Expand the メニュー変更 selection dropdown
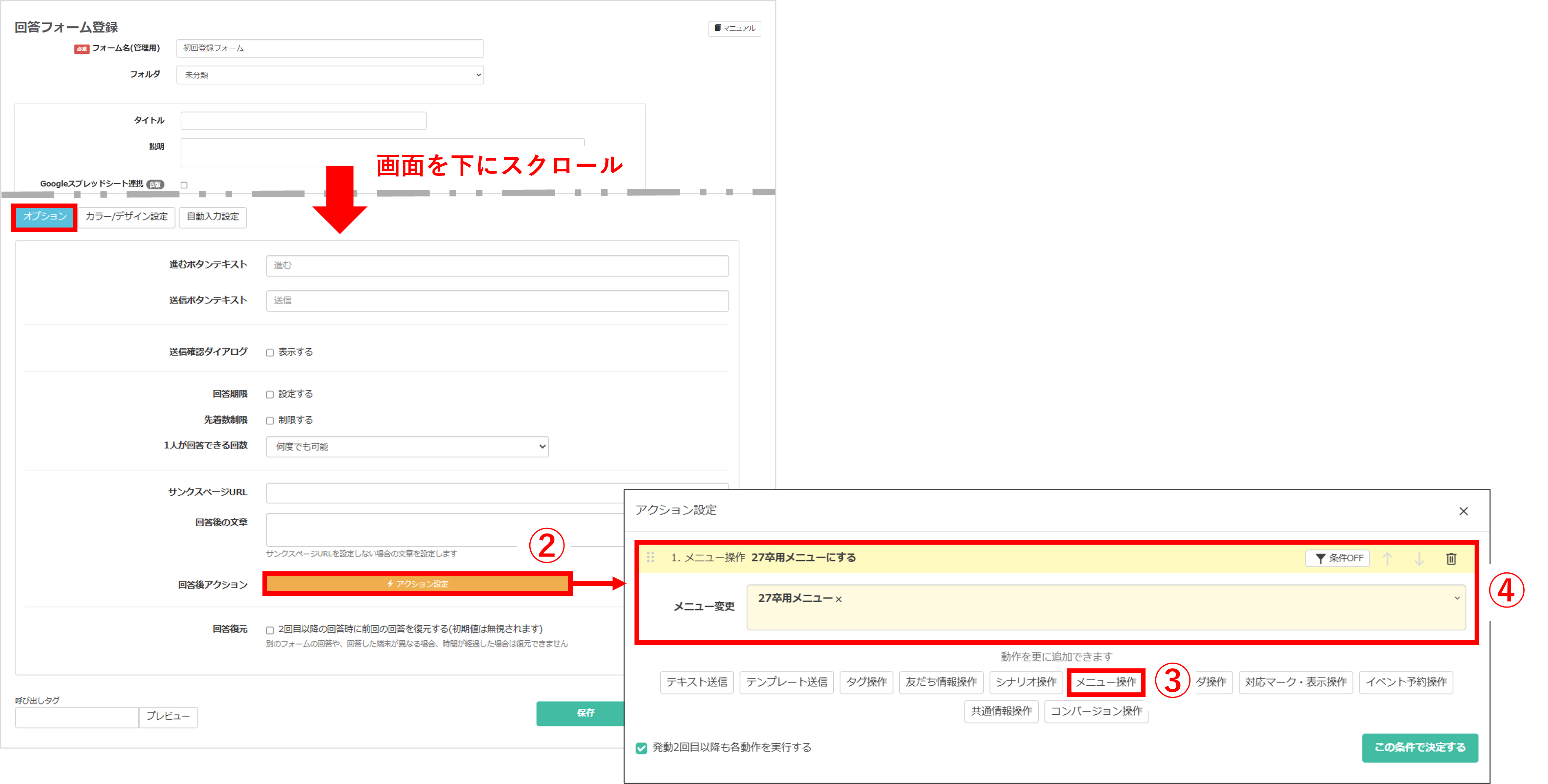1548x784 pixels. [x=1457, y=598]
